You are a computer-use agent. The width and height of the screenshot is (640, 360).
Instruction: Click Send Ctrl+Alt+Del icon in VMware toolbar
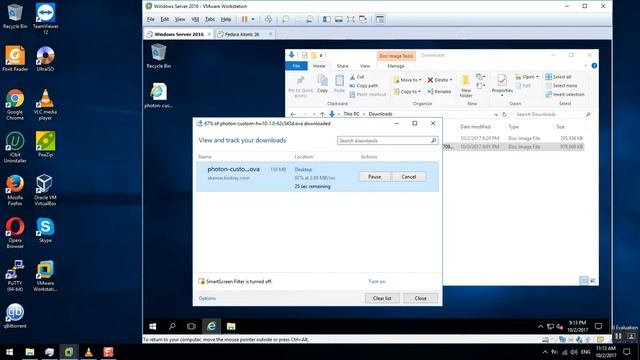tap(268, 19)
